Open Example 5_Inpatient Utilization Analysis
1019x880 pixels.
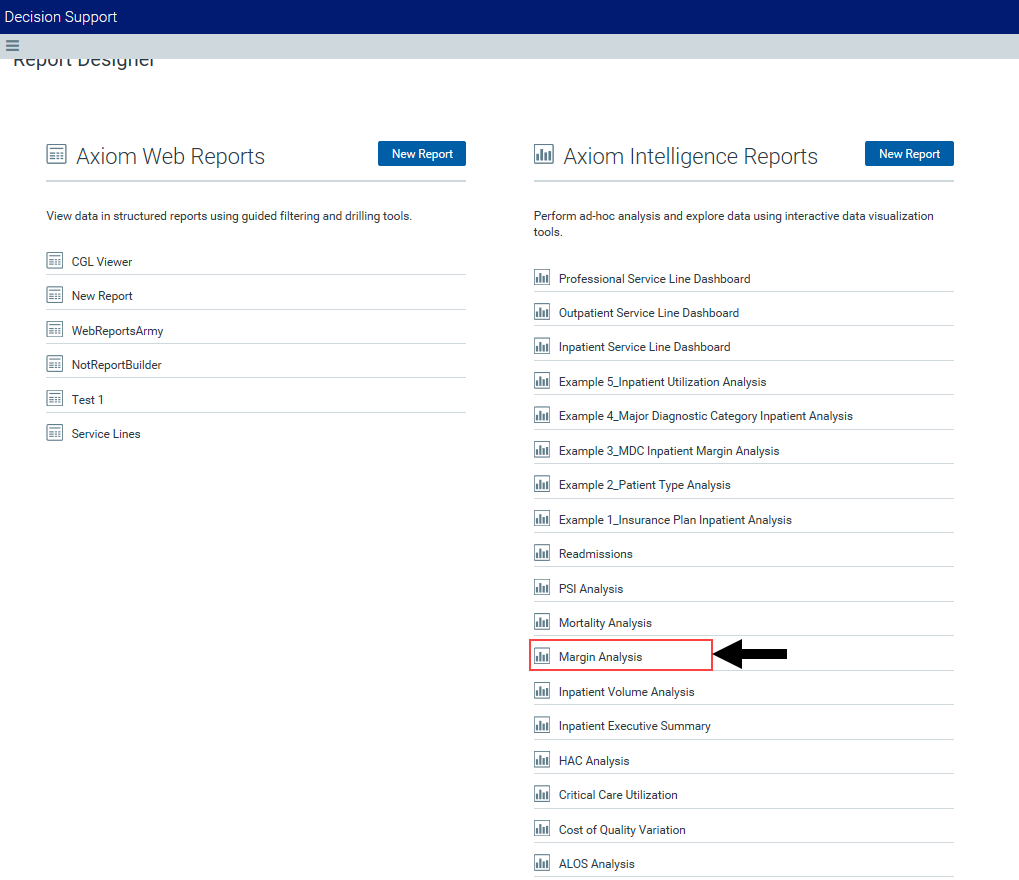tap(663, 382)
